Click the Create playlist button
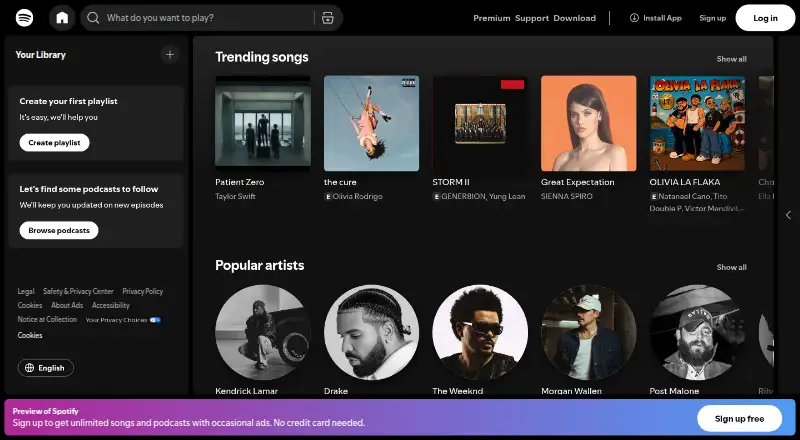Image resolution: width=800 pixels, height=440 pixels. pos(55,142)
